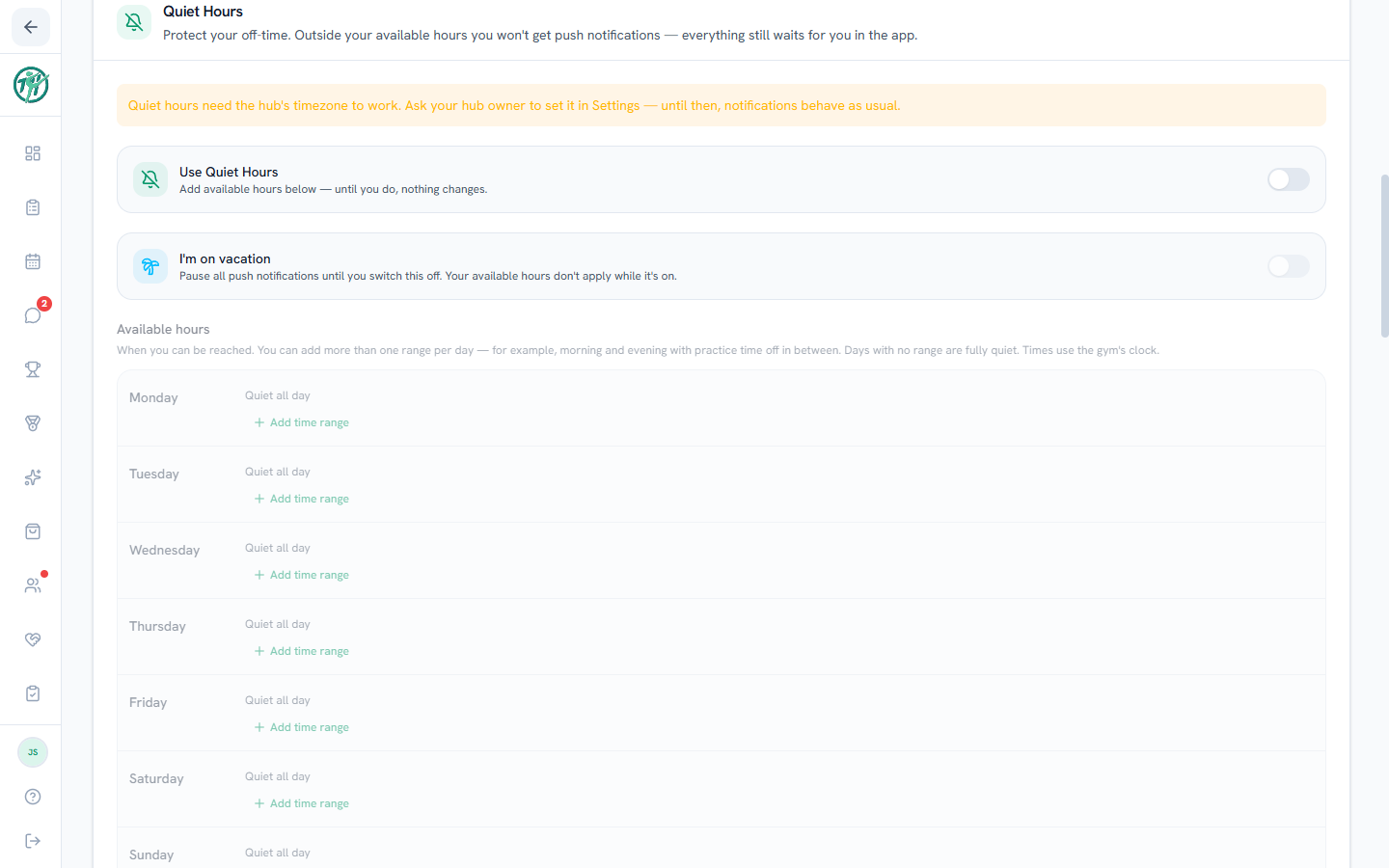Click the vacation palm tree icon
The image size is (1389, 868).
click(x=150, y=266)
